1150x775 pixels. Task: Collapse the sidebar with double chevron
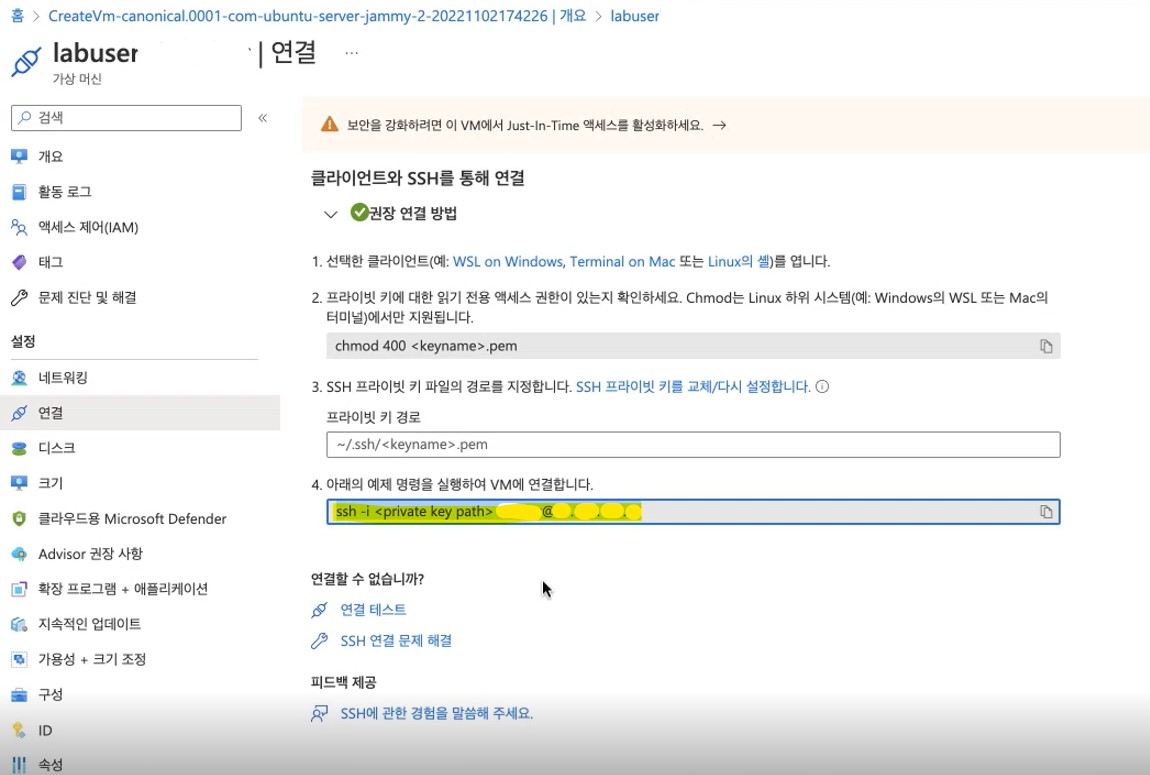263,118
